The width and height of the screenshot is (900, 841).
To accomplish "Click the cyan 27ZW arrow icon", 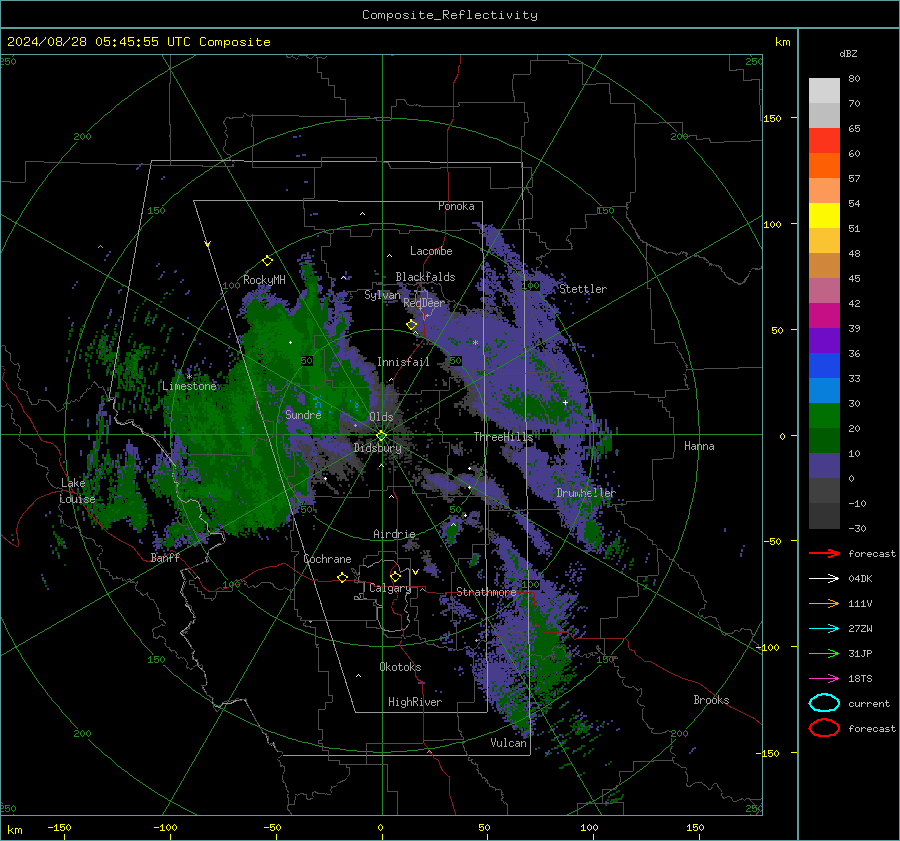I will pyautogui.click(x=824, y=629).
